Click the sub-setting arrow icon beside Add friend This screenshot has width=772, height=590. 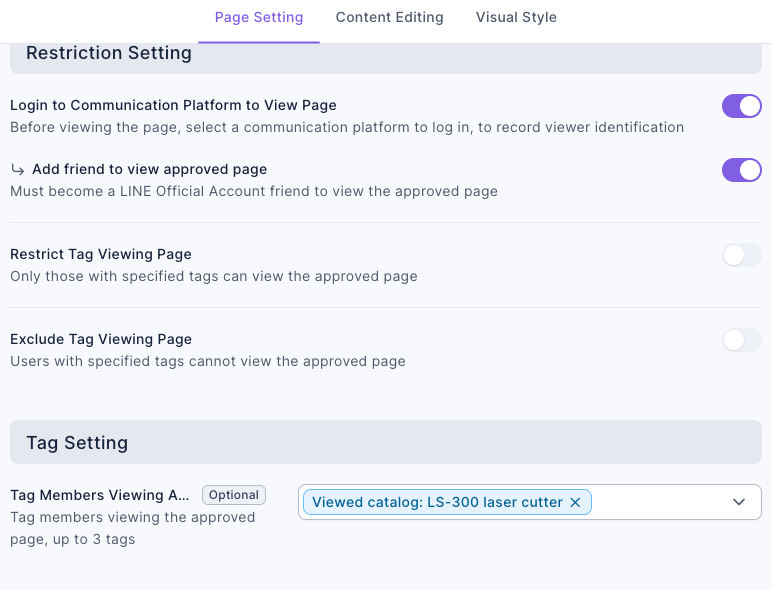18,170
